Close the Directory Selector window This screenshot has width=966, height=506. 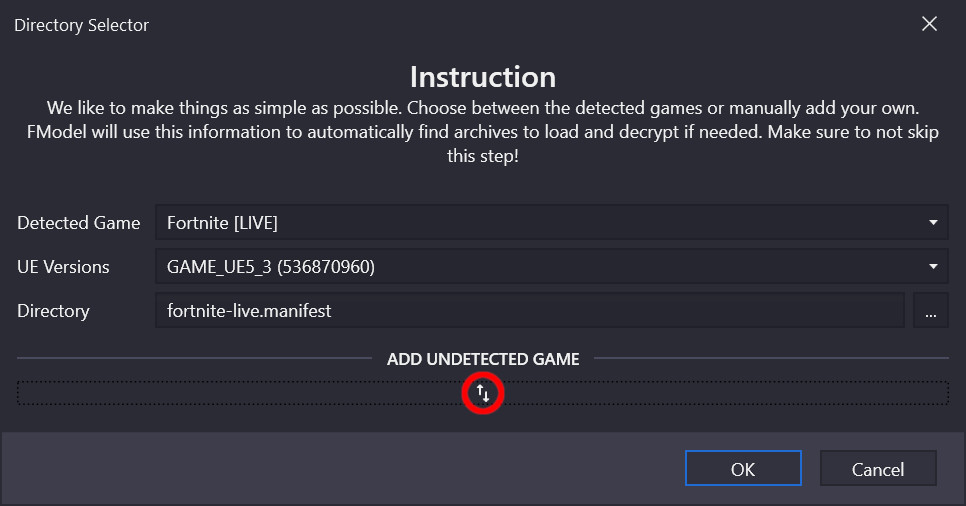point(929,24)
